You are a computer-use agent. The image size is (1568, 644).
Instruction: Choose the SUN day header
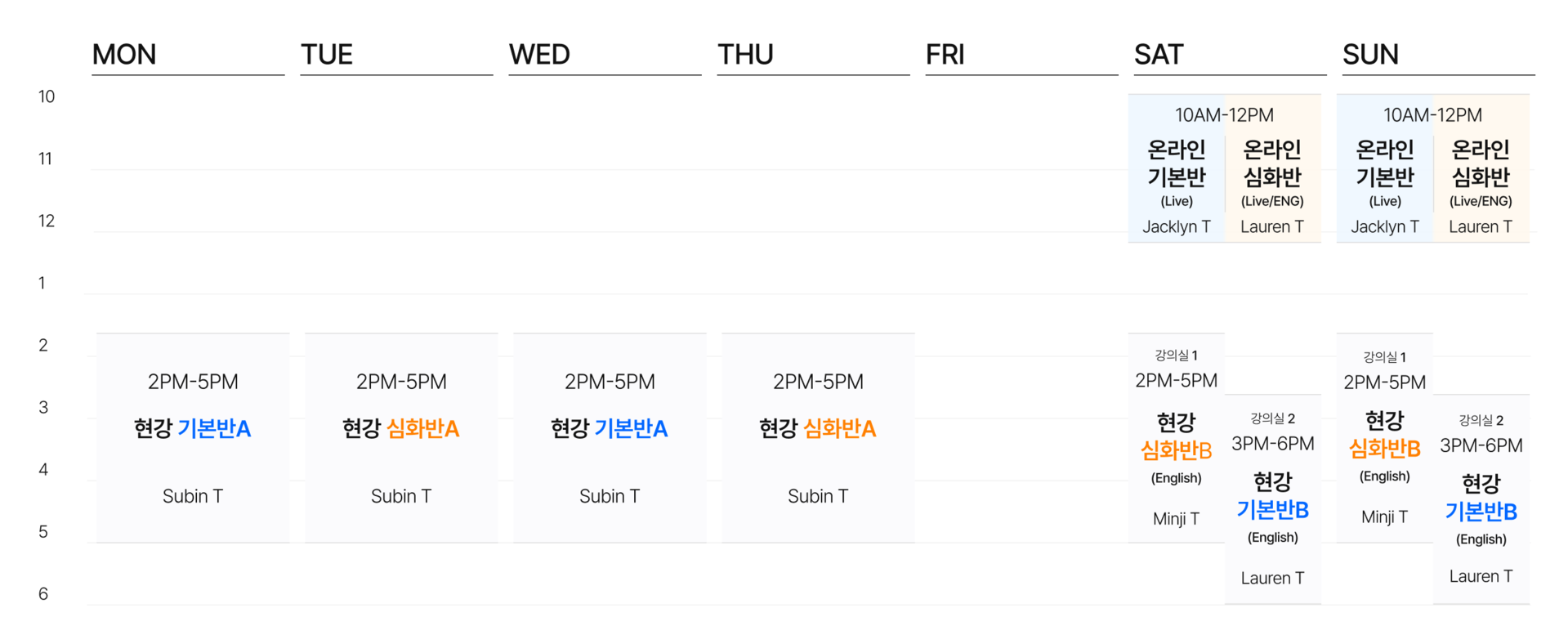coord(1370,55)
